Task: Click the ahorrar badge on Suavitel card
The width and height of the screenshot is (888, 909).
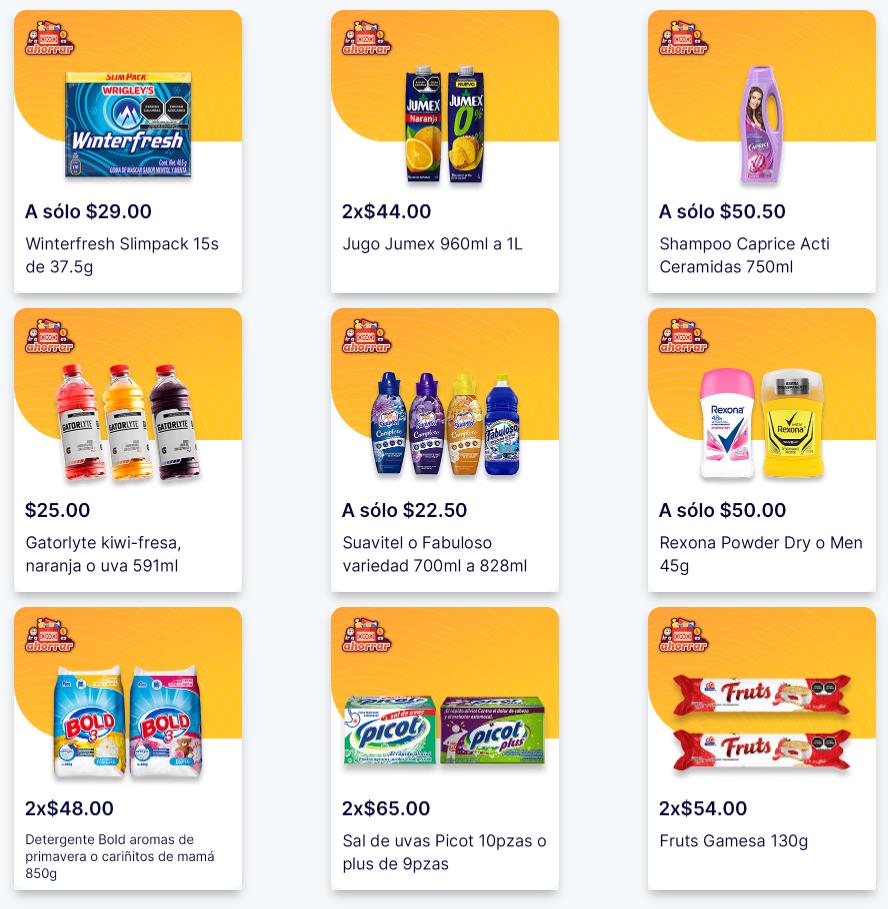Action: pos(366,336)
